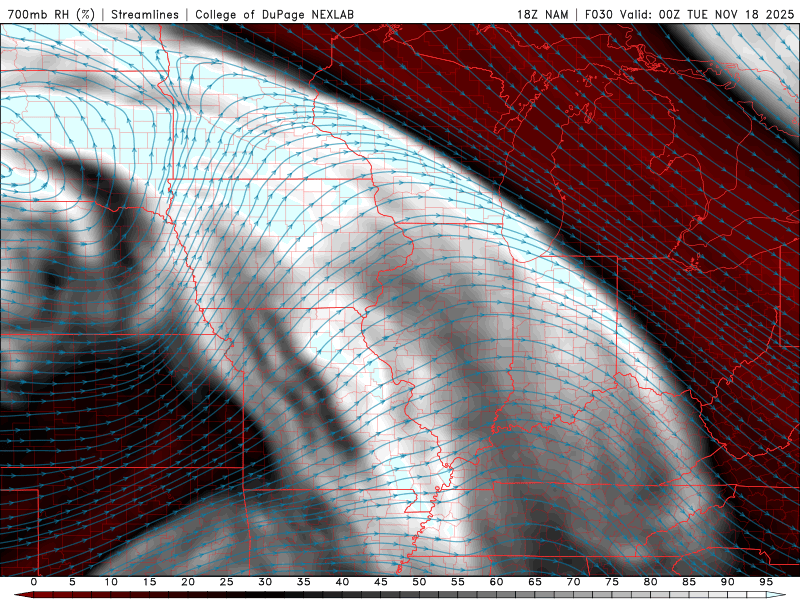The width and height of the screenshot is (800, 600).
Task: Click the colorbar label "80"
Action: coord(651,582)
